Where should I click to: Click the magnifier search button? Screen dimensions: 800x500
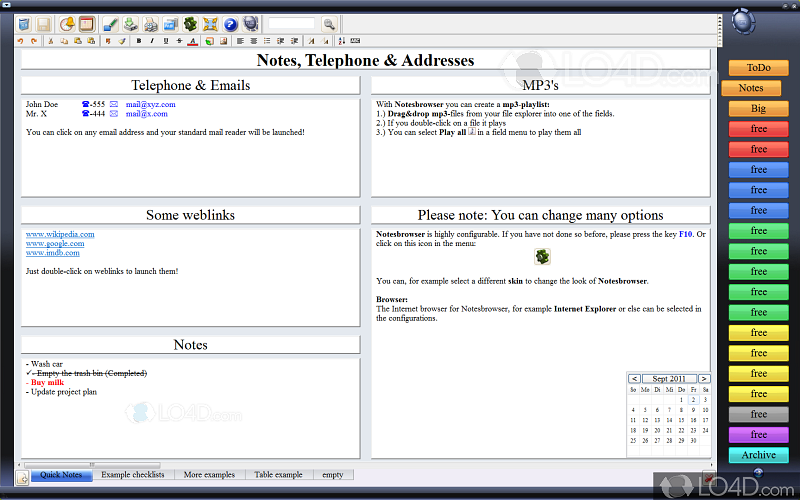(330, 24)
